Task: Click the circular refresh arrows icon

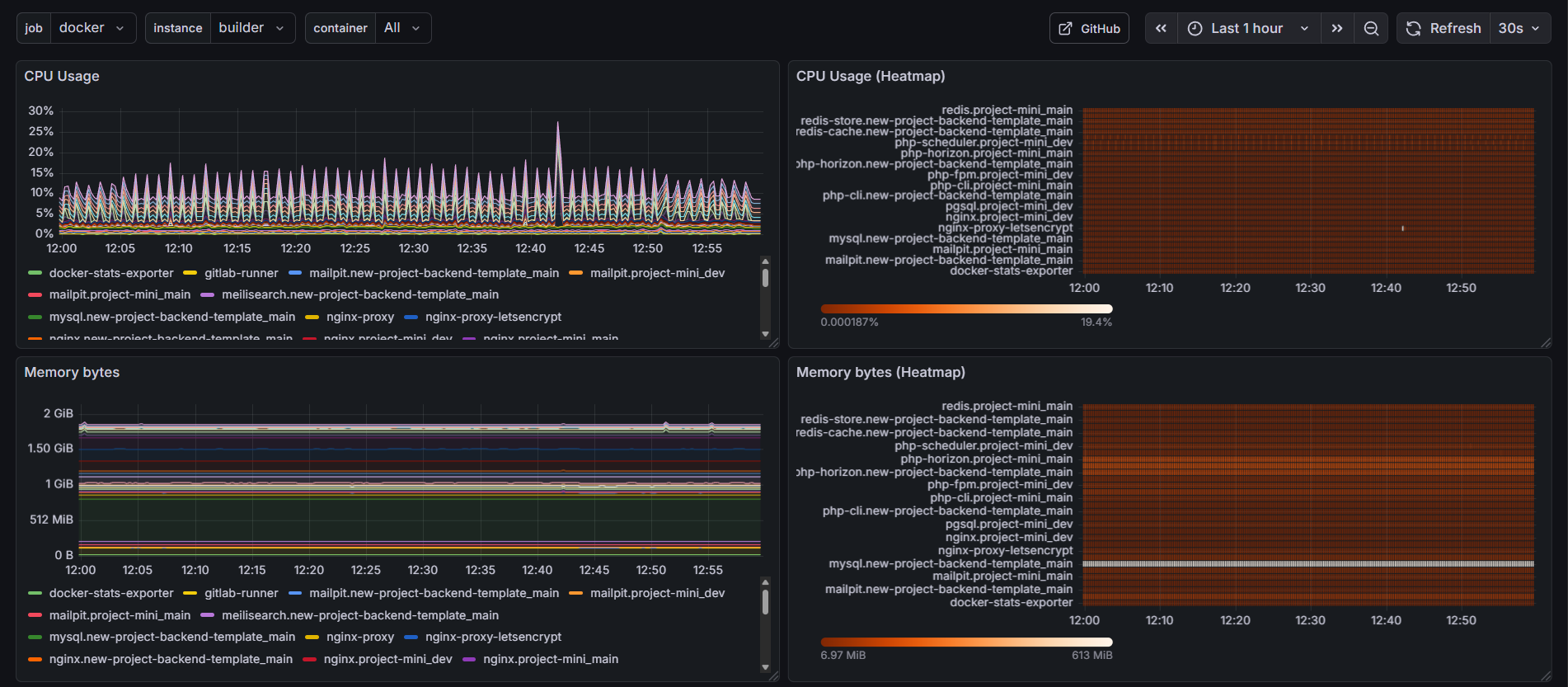Action: [1414, 28]
